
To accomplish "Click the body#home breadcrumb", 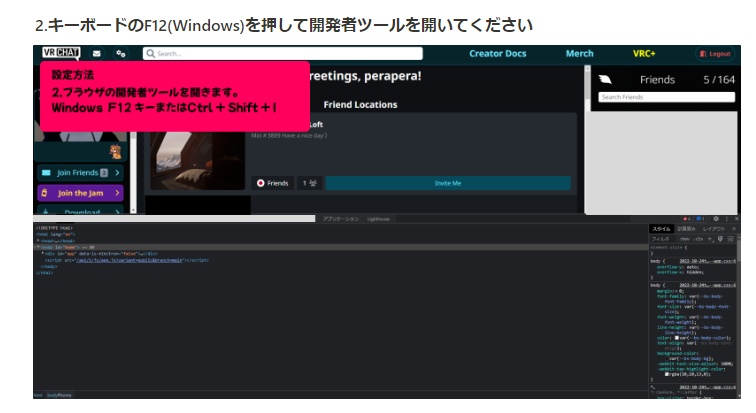I will point(59,395).
